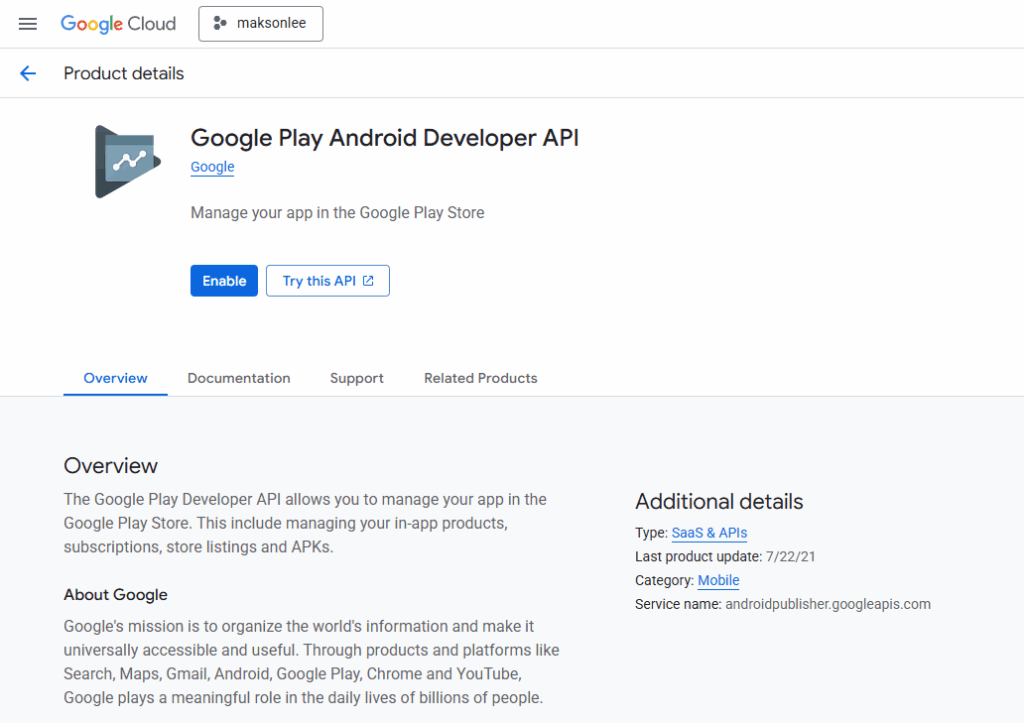This screenshot has height=723, width=1024.
Task: Click the Google Play API product logo
Action: pos(128,161)
